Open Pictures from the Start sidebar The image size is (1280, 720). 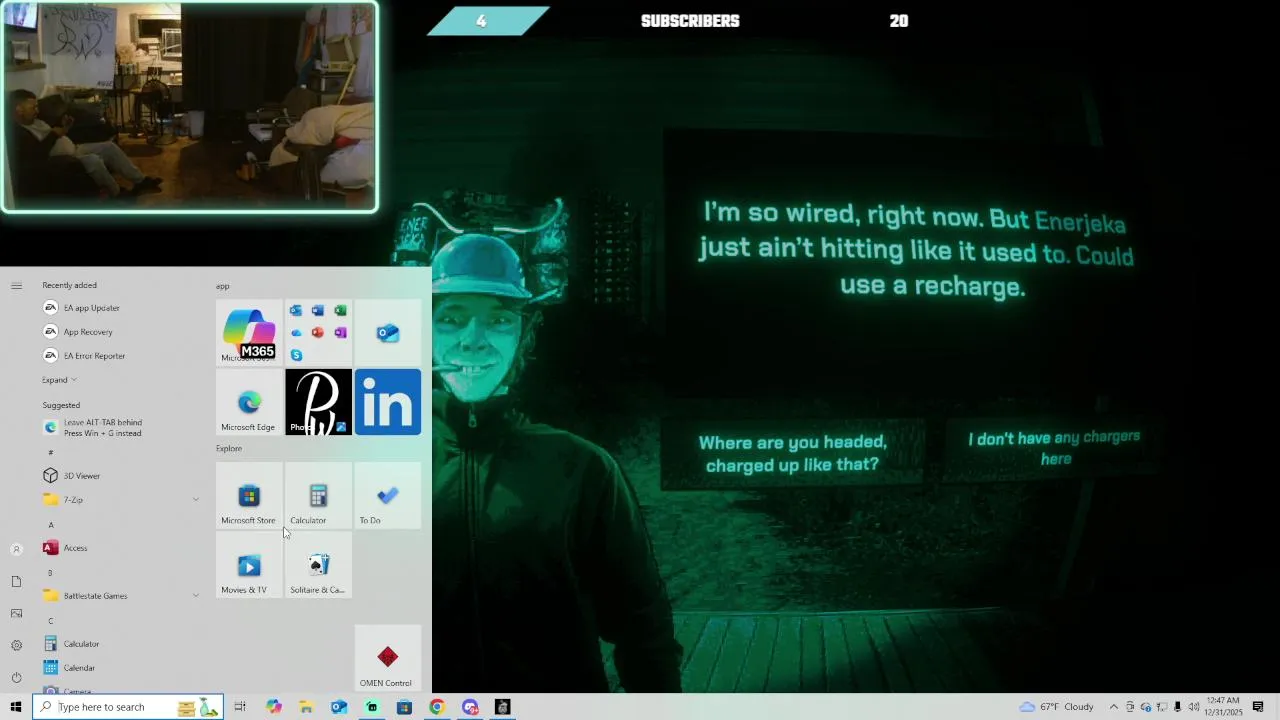[16, 613]
